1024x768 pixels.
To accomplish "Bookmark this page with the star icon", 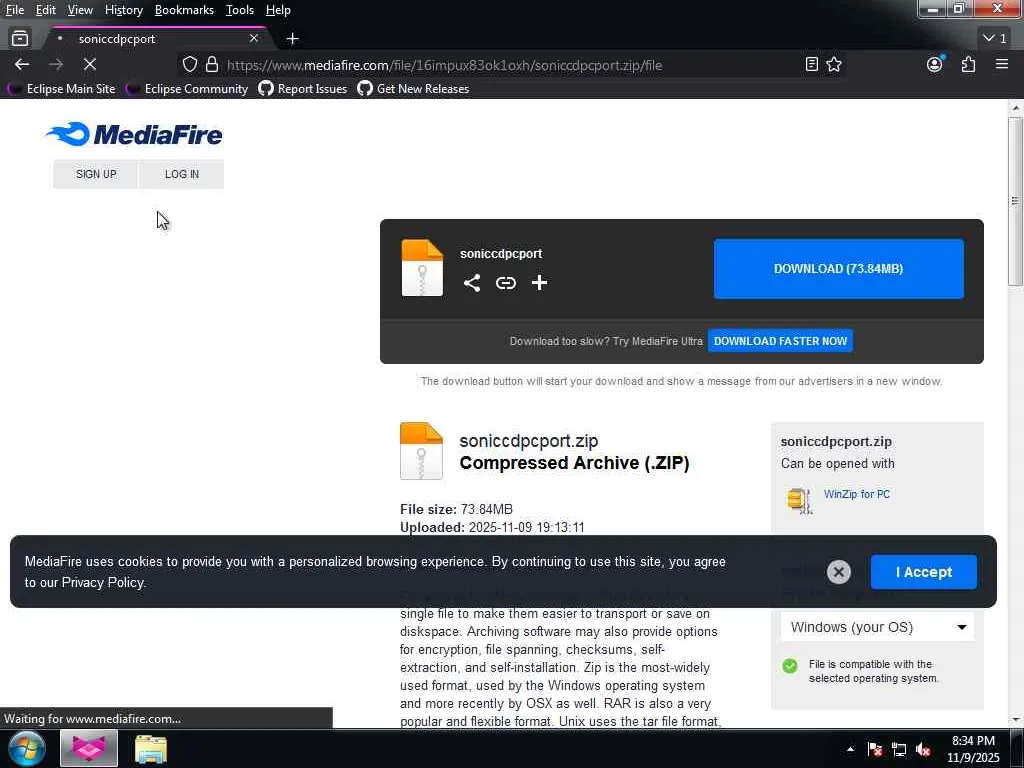I will (834, 64).
